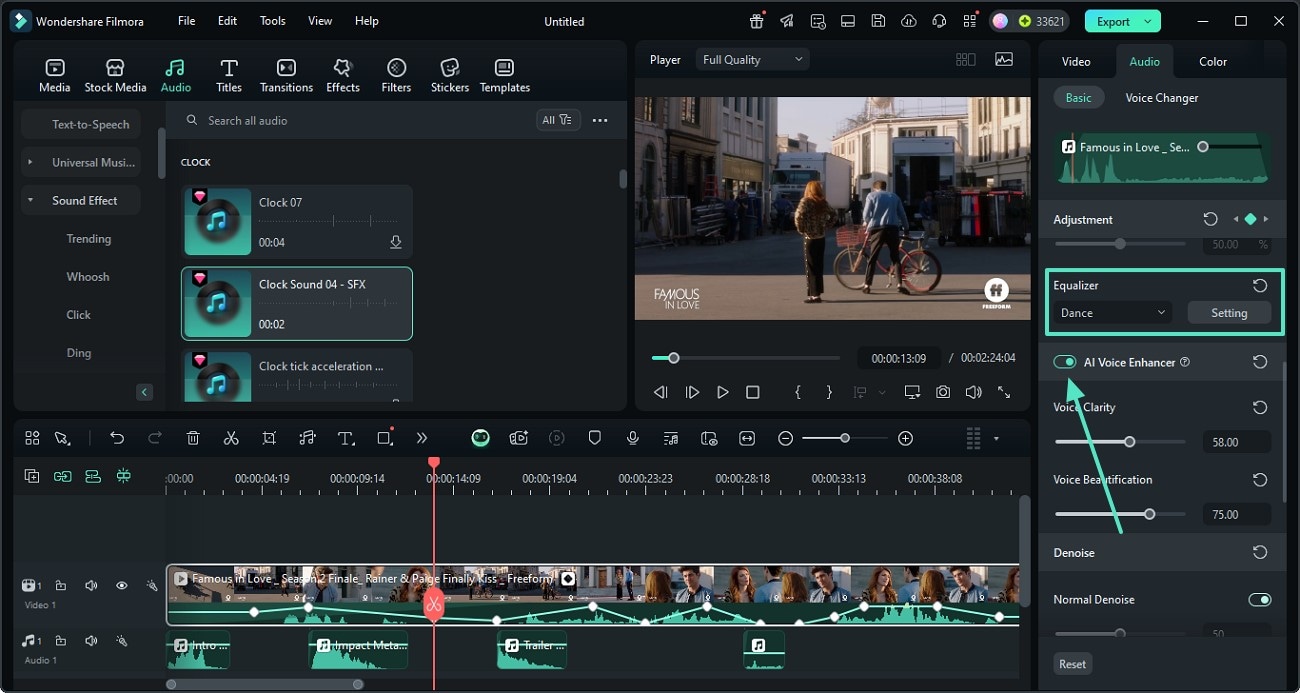
Task: Zoom out the timeline with minus icon
Action: (x=786, y=438)
